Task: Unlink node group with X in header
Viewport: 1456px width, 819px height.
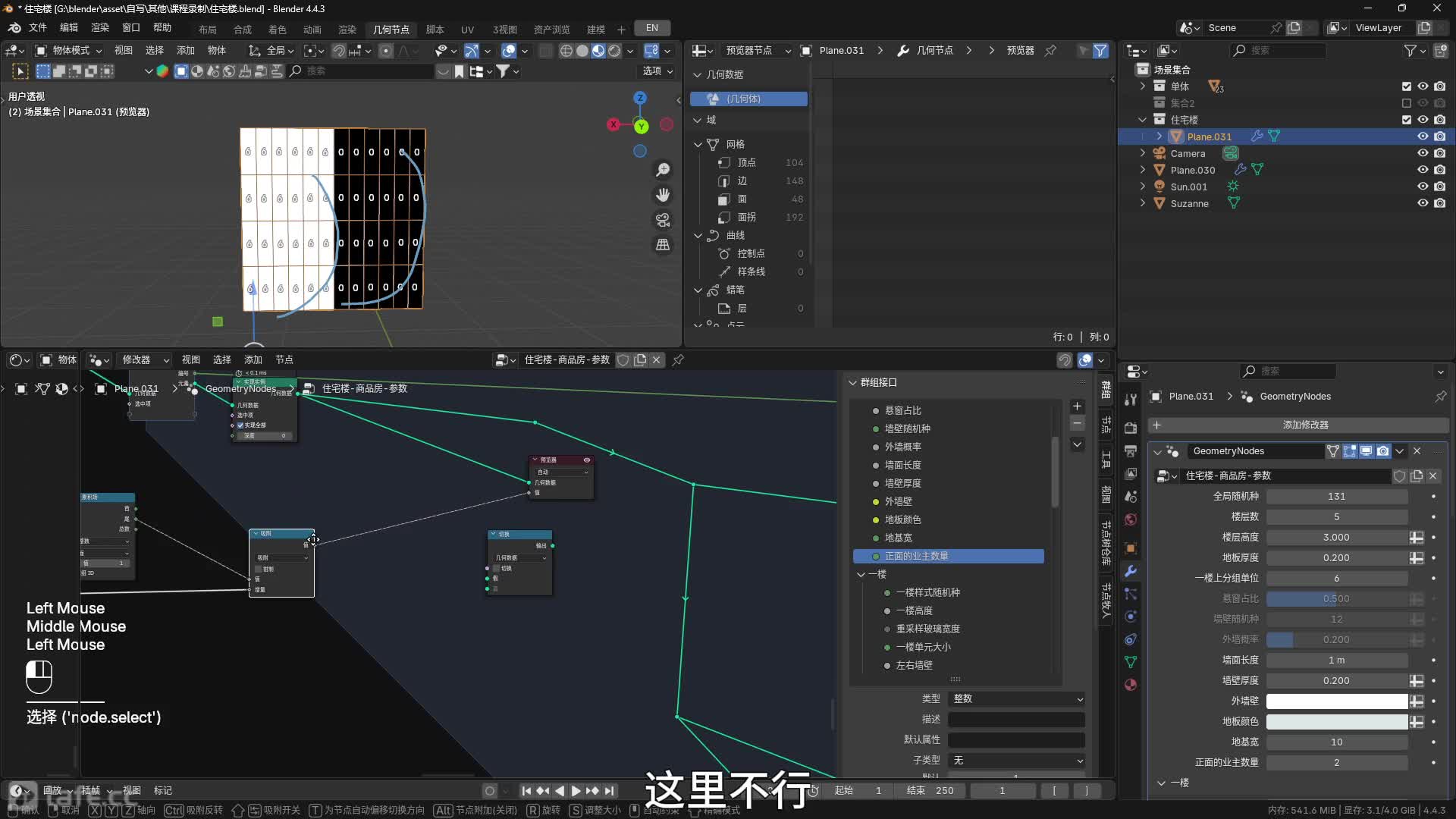Action: coord(657,360)
